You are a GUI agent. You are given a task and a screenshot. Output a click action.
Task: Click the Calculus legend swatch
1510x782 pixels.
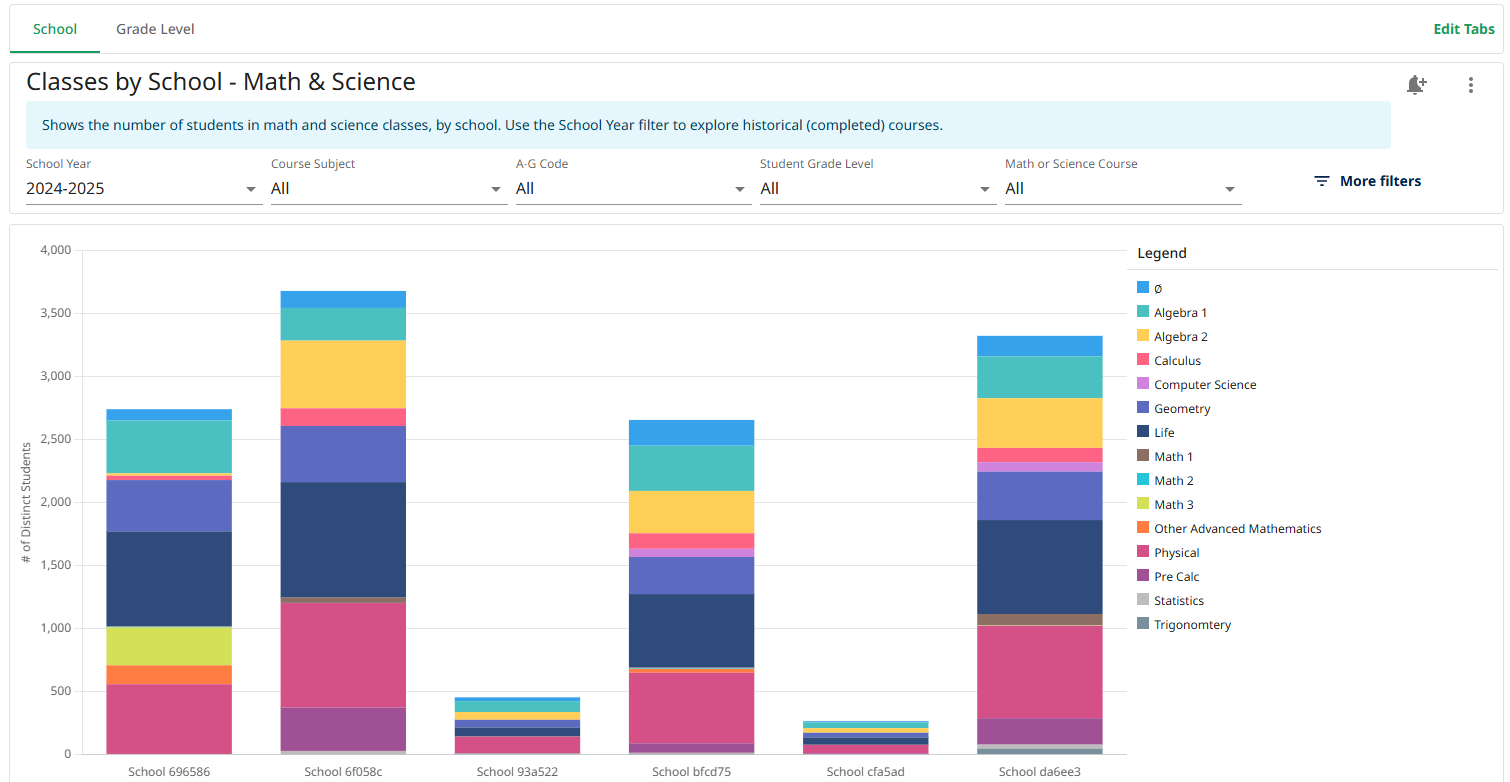pos(1143,361)
